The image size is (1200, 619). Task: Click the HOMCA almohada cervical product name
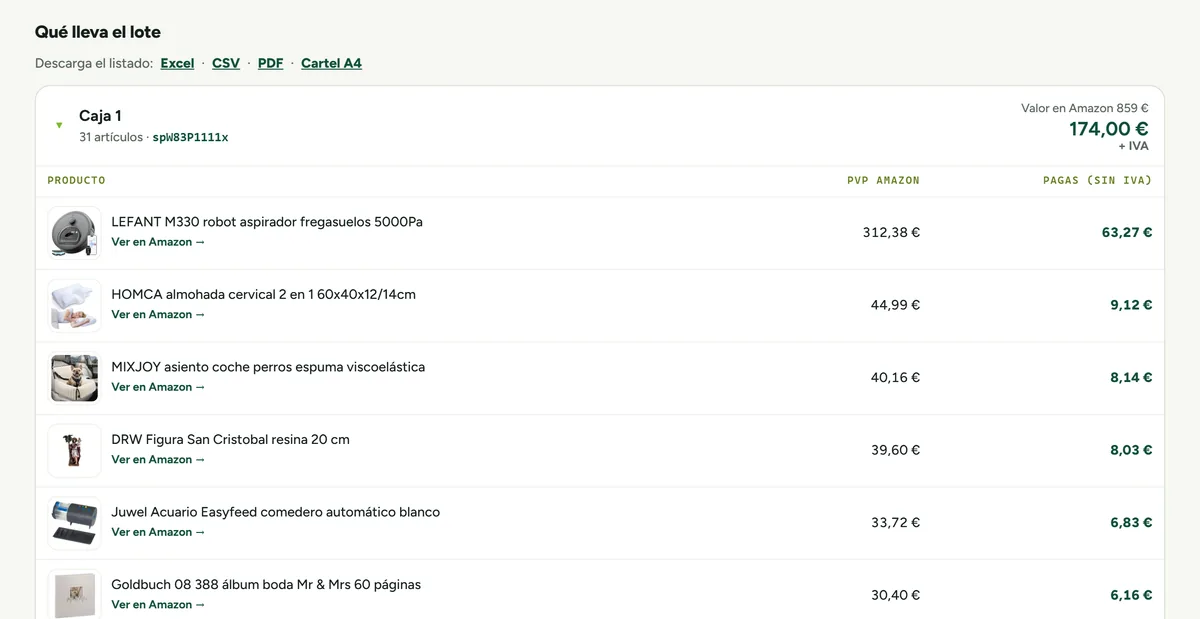point(263,294)
